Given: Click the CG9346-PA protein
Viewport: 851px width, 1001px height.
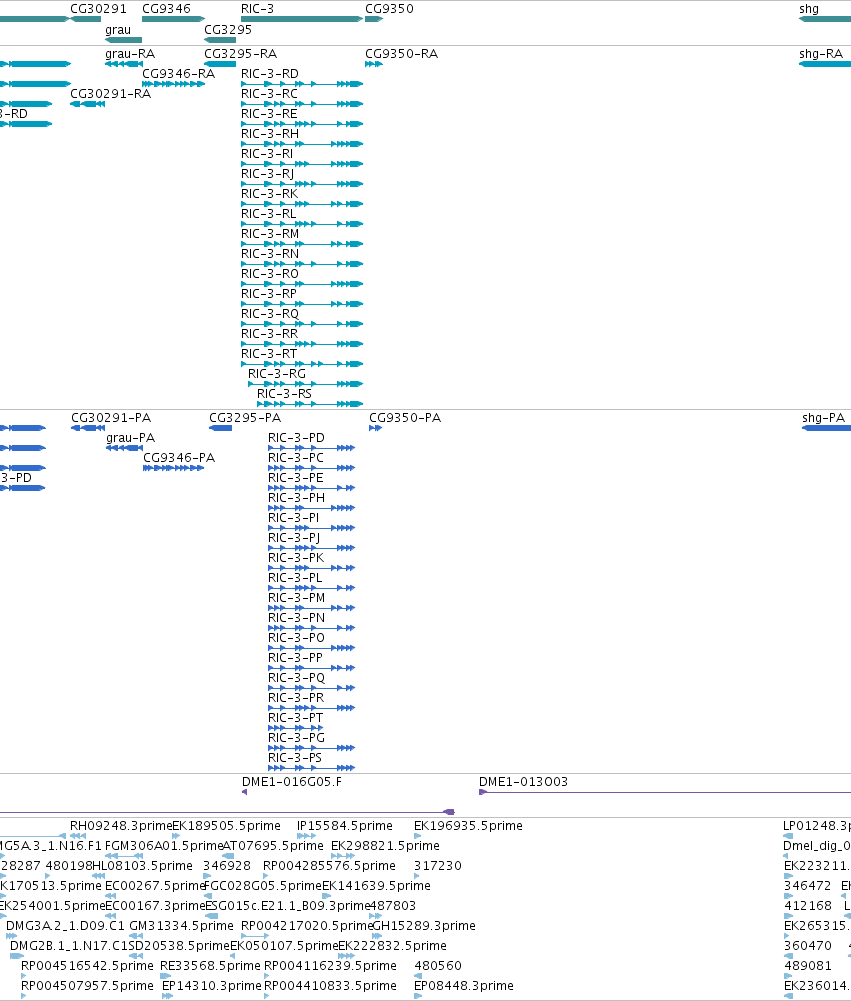Looking at the screenshot, I should (174, 468).
